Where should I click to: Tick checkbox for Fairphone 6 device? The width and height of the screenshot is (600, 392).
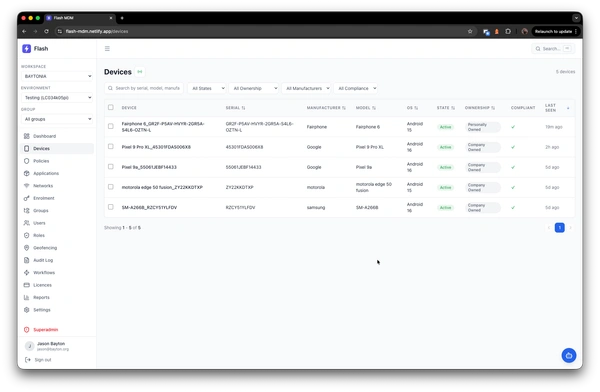[111, 126]
